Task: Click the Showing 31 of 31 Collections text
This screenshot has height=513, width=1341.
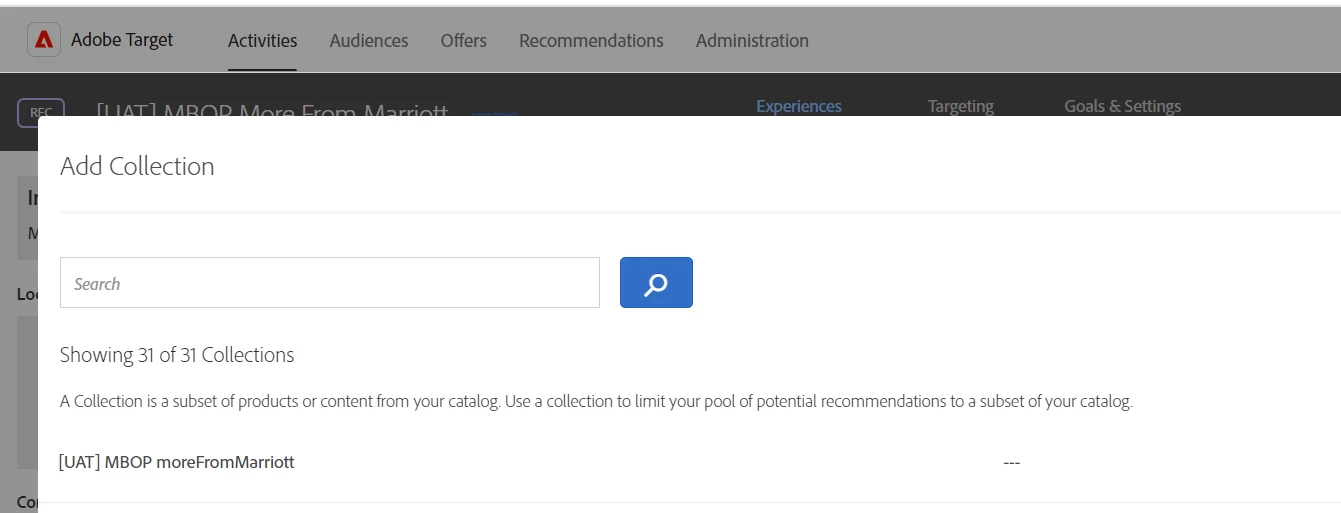Action: click(x=177, y=355)
